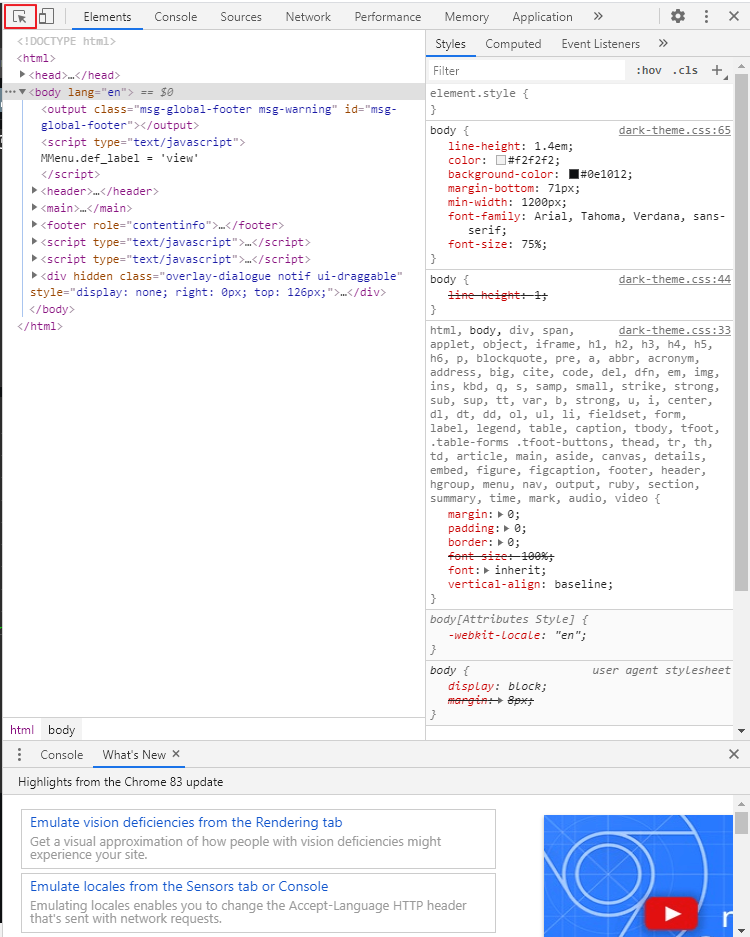Expand the first collapsed script node
This screenshot has width=750, height=937.
pos(34,241)
